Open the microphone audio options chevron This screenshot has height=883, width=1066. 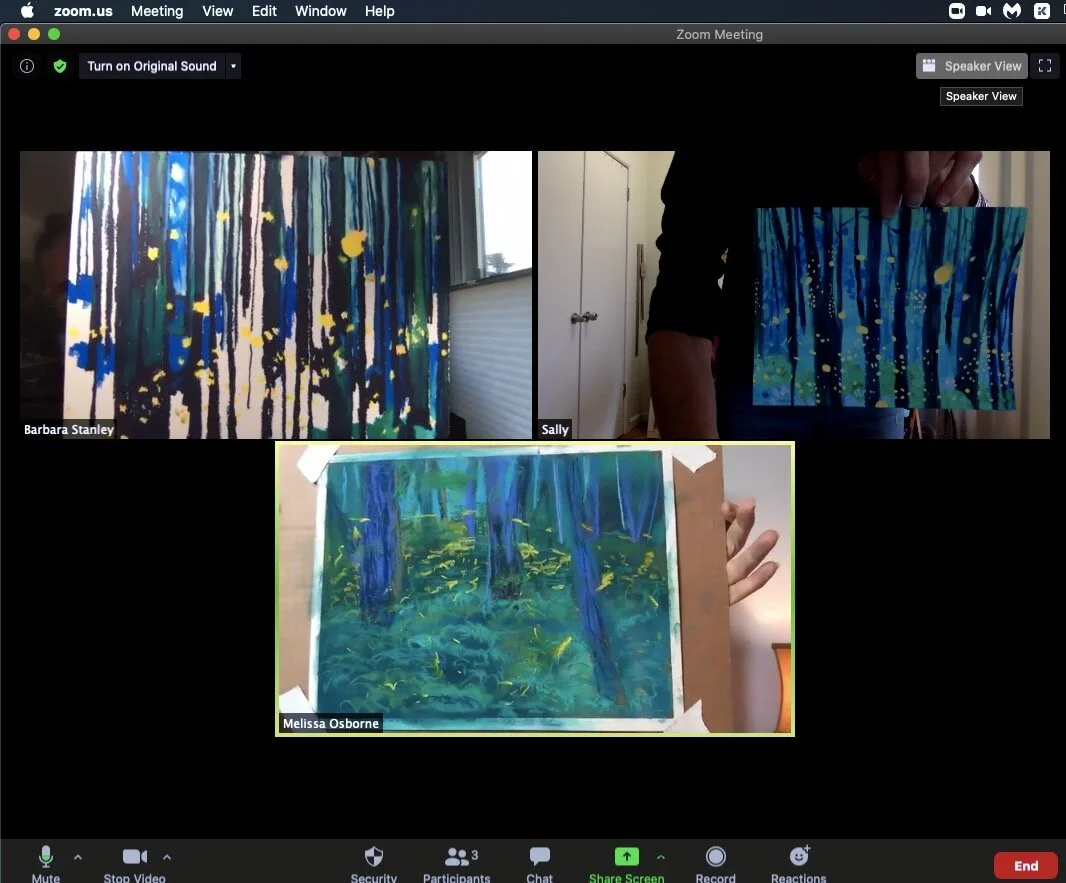[x=77, y=858]
